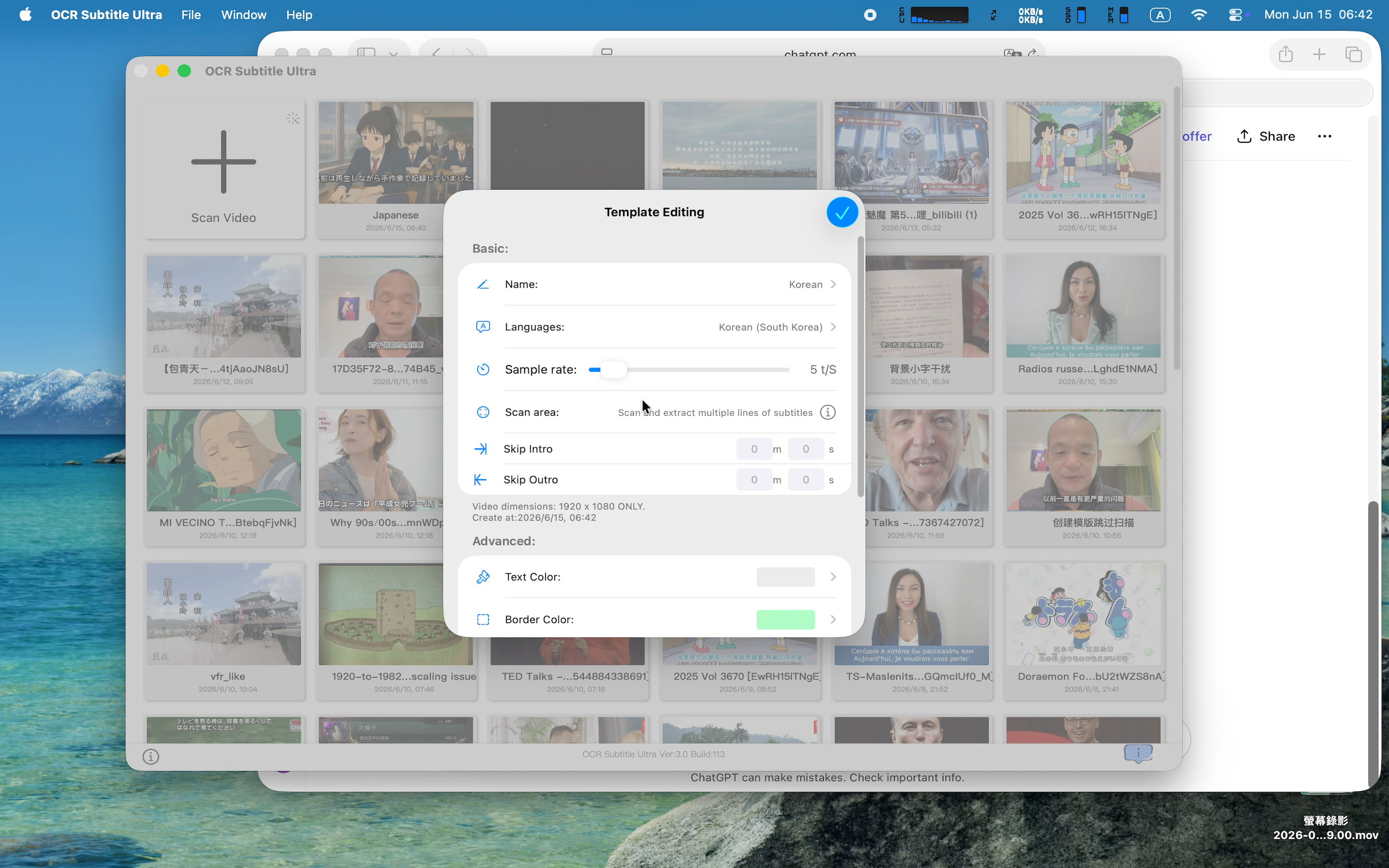The height and width of the screenshot is (868, 1389).
Task: Open the Window menu
Action: [x=244, y=15]
